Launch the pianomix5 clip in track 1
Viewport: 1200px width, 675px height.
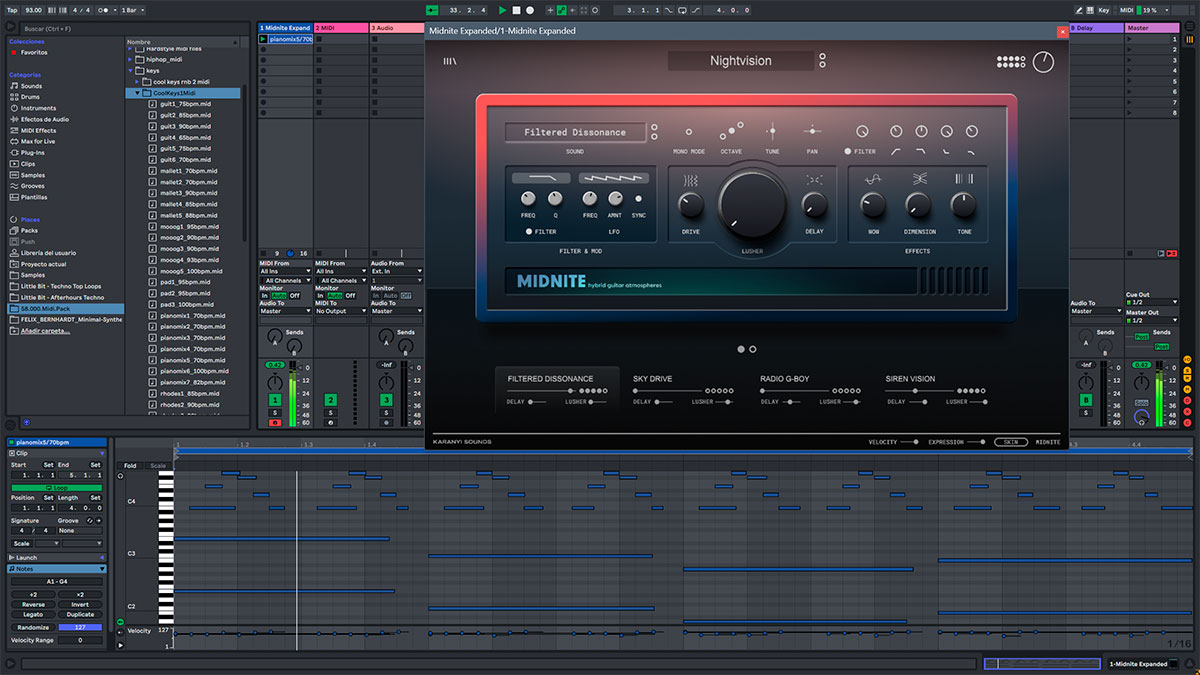263,39
